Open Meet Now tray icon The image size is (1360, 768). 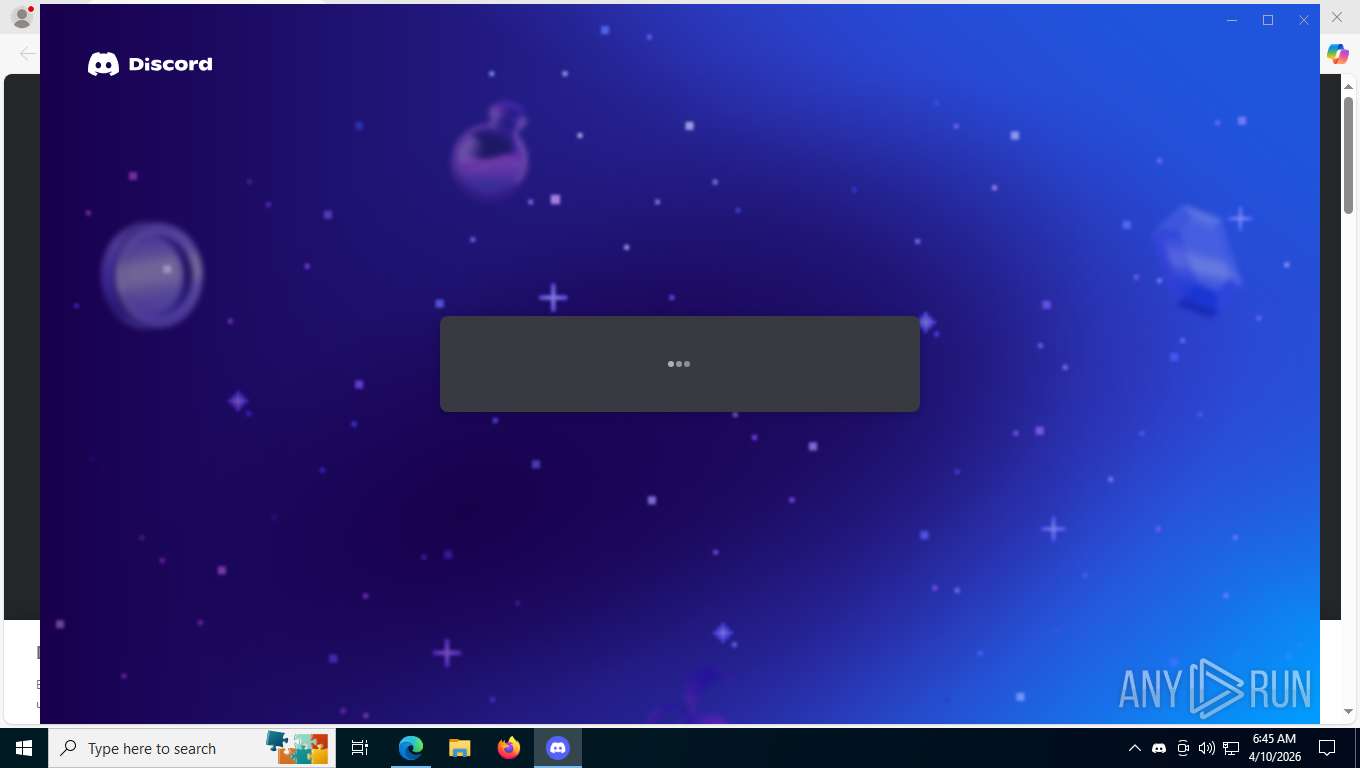click(x=1183, y=748)
